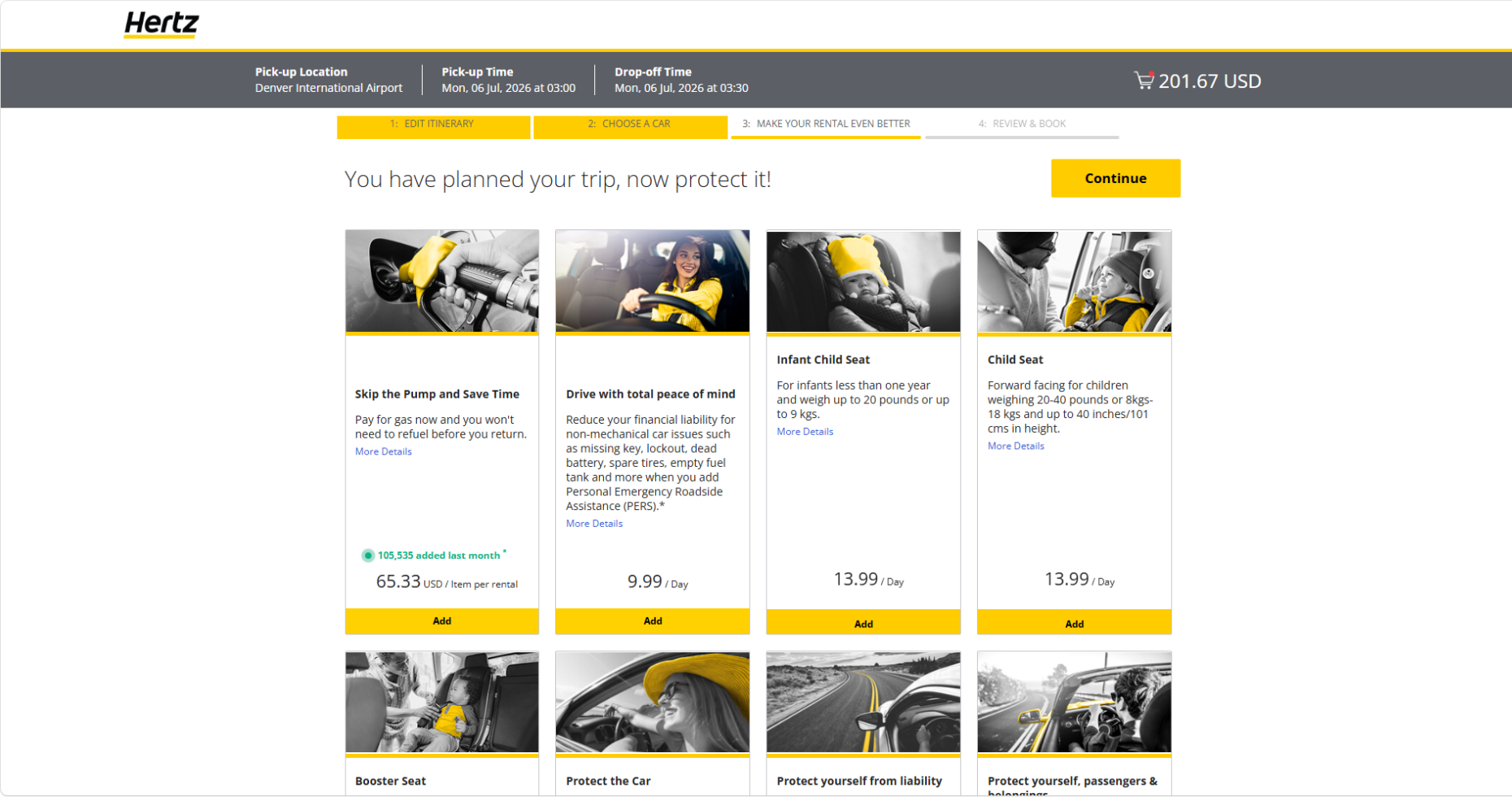Click the Skip the Pump and Save Time title
Image resolution: width=1512 pixels, height=797 pixels.
pyautogui.click(x=437, y=394)
